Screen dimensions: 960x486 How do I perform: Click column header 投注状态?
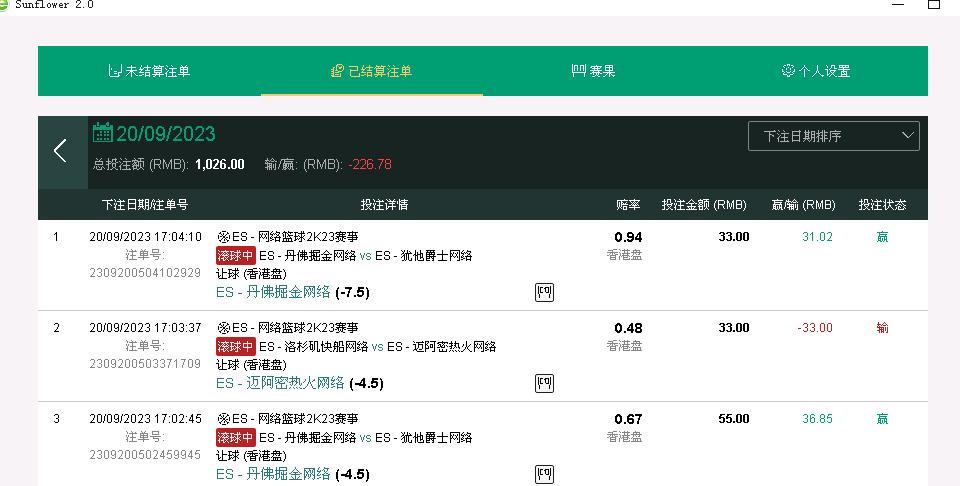(882, 204)
